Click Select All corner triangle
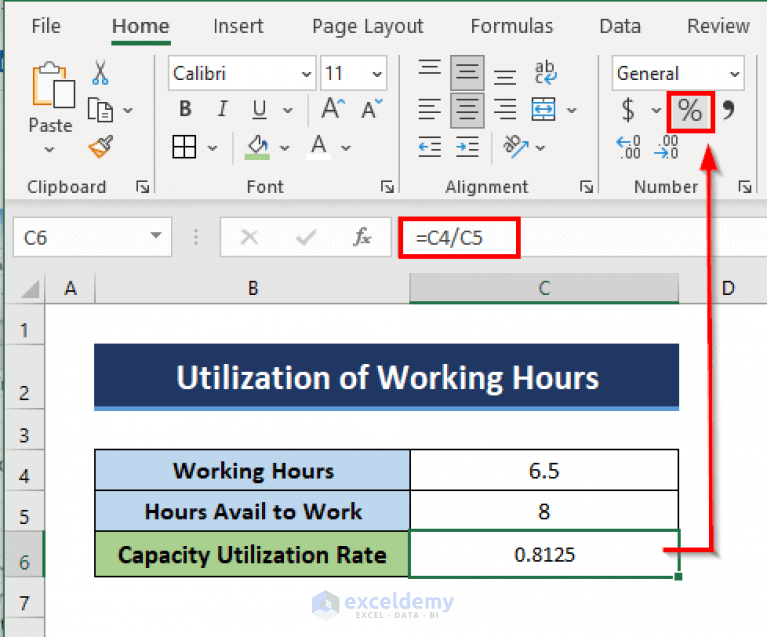Image resolution: width=767 pixels, height=637 pixels. tap(30, 289)
